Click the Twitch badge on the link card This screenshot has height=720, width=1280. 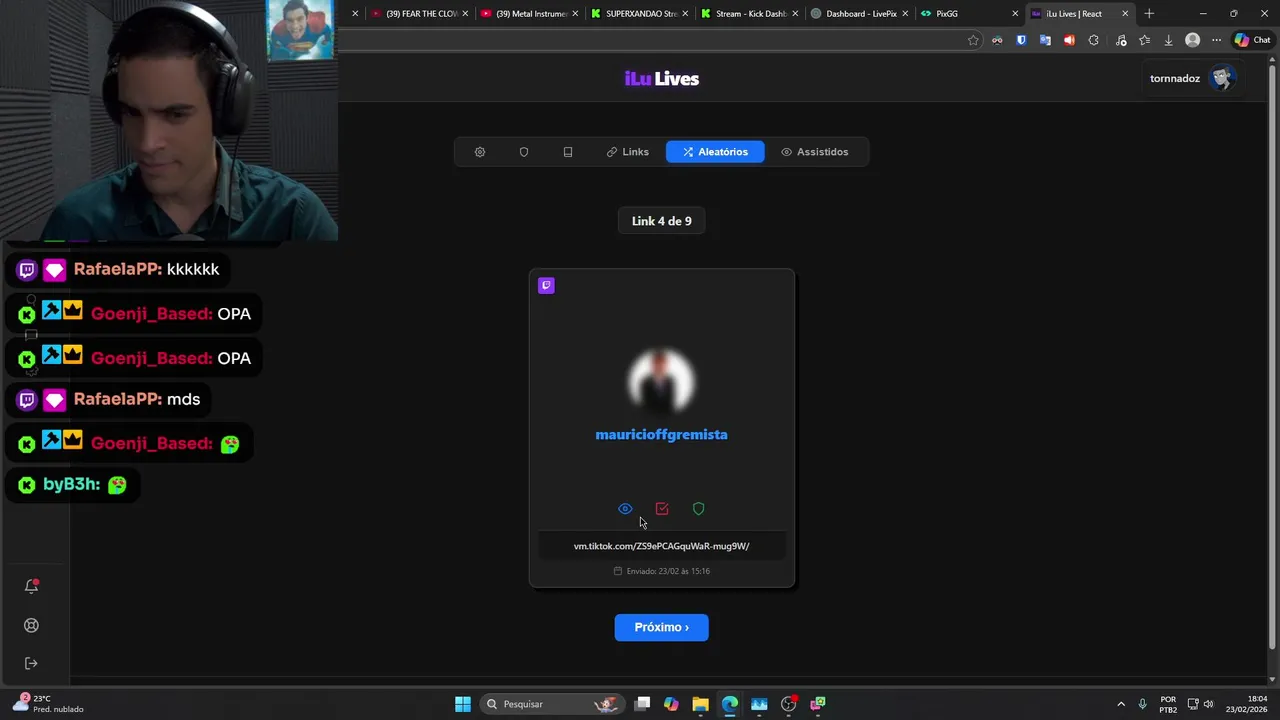[546, 285]
